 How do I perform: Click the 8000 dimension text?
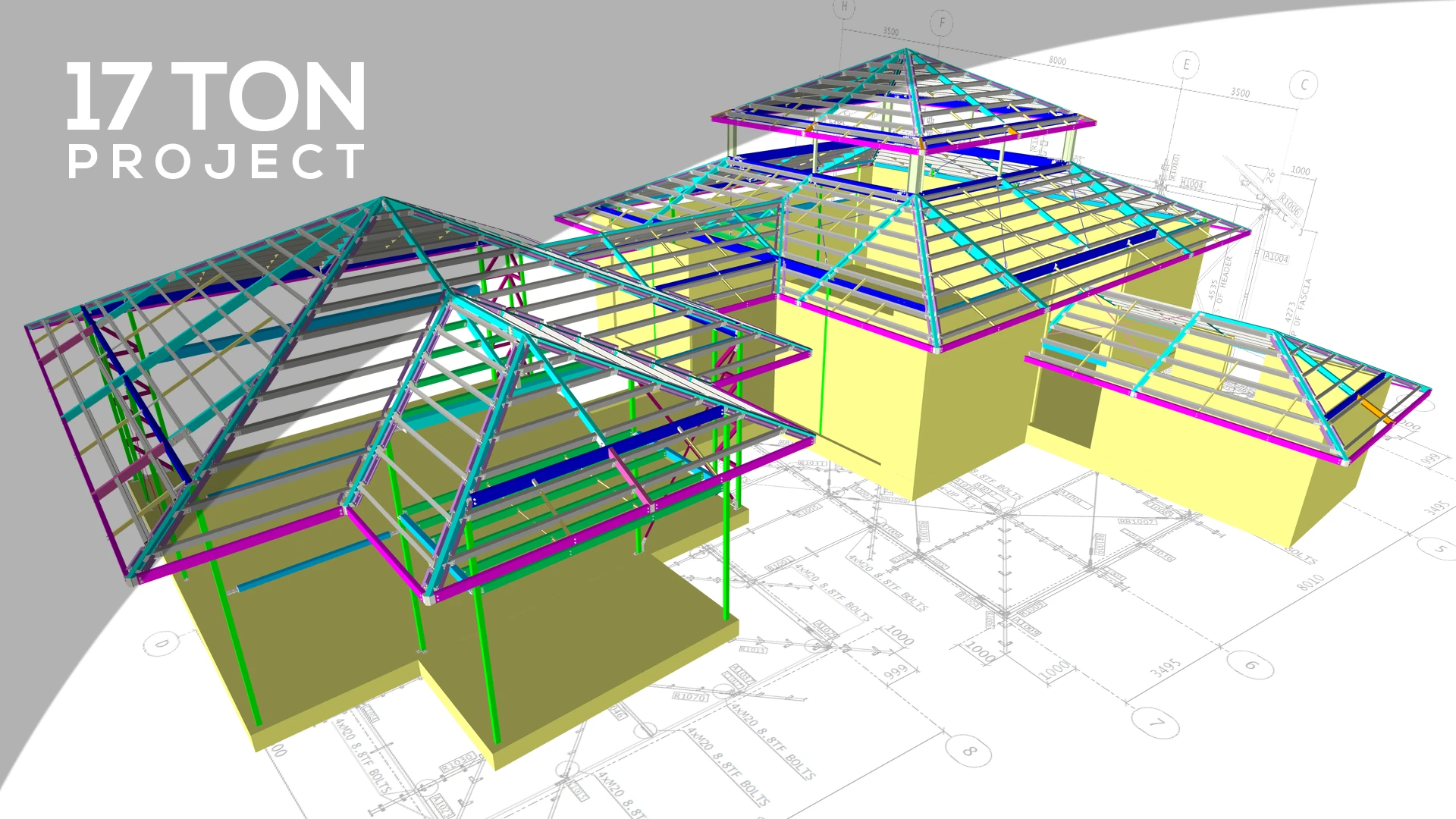(1057, 61)
